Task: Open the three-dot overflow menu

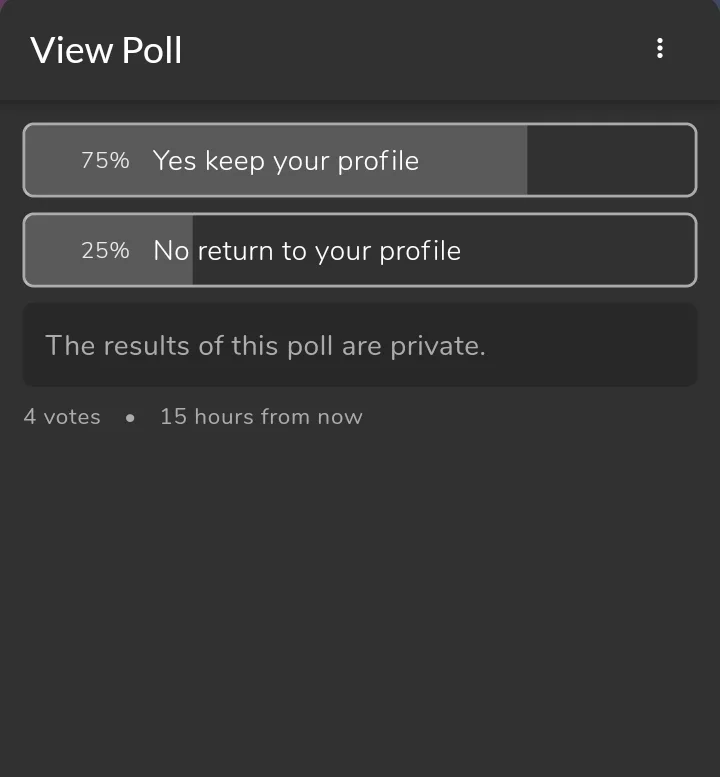Action: [x=660, y=48]
